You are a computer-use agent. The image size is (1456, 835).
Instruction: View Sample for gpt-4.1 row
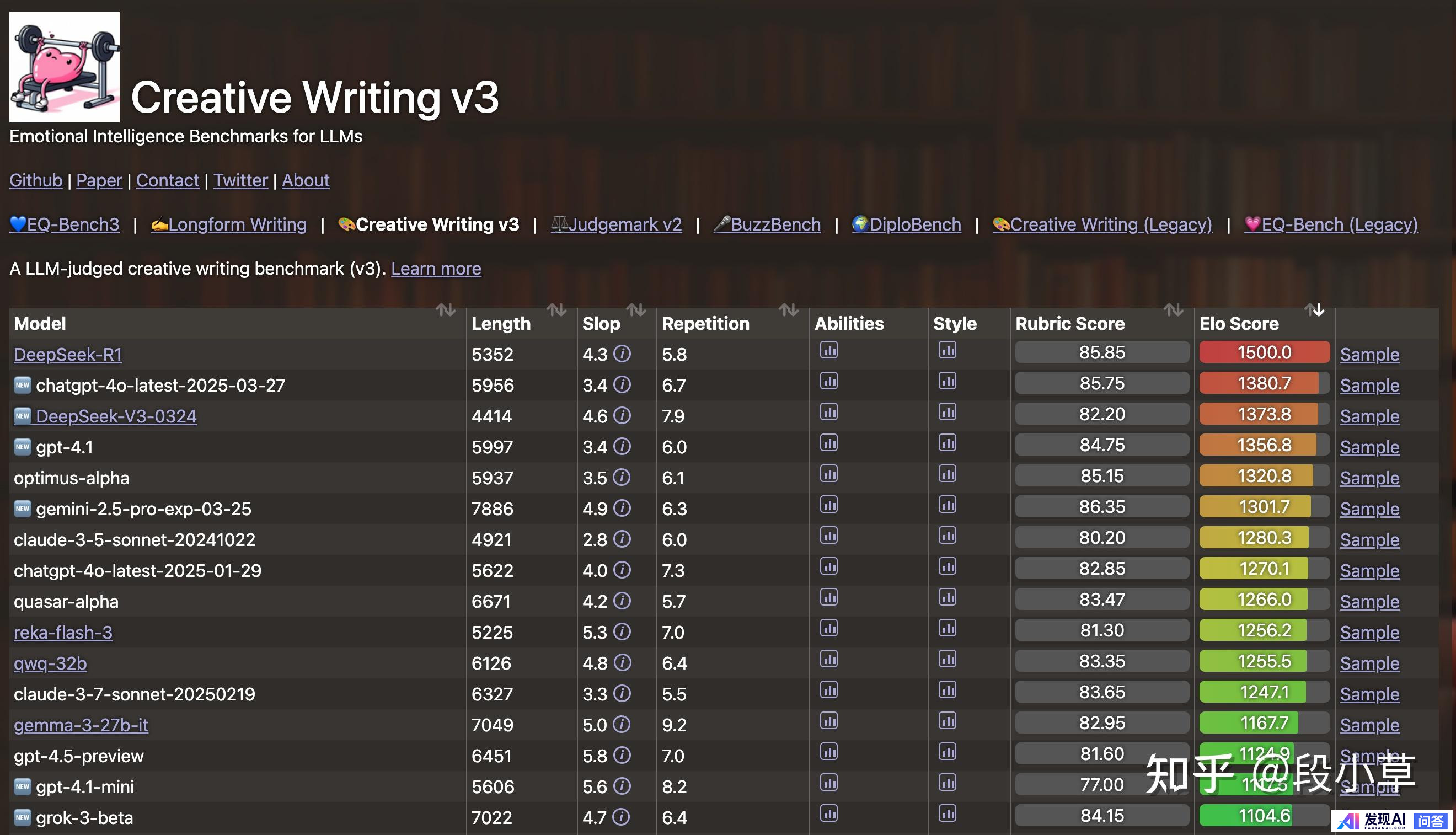pos(1369,447)
